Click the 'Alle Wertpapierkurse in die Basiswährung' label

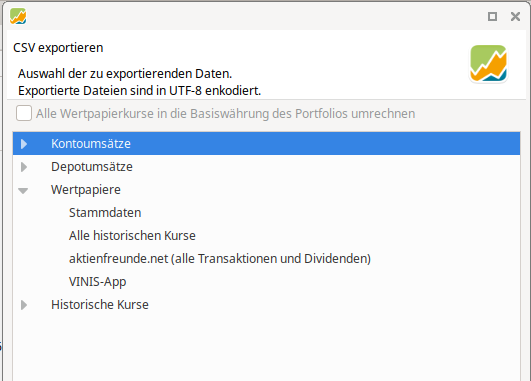click(x=226, y=114)
